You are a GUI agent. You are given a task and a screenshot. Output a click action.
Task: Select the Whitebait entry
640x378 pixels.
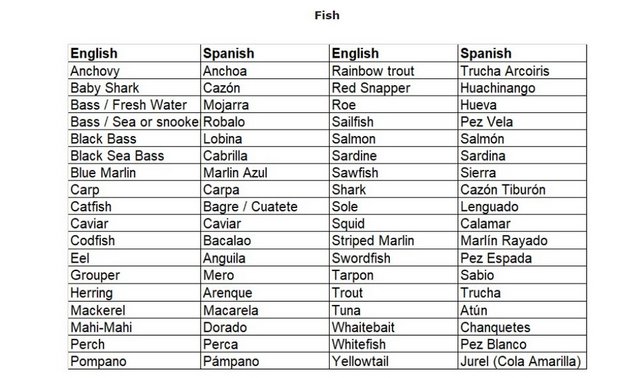coord(393,327)
